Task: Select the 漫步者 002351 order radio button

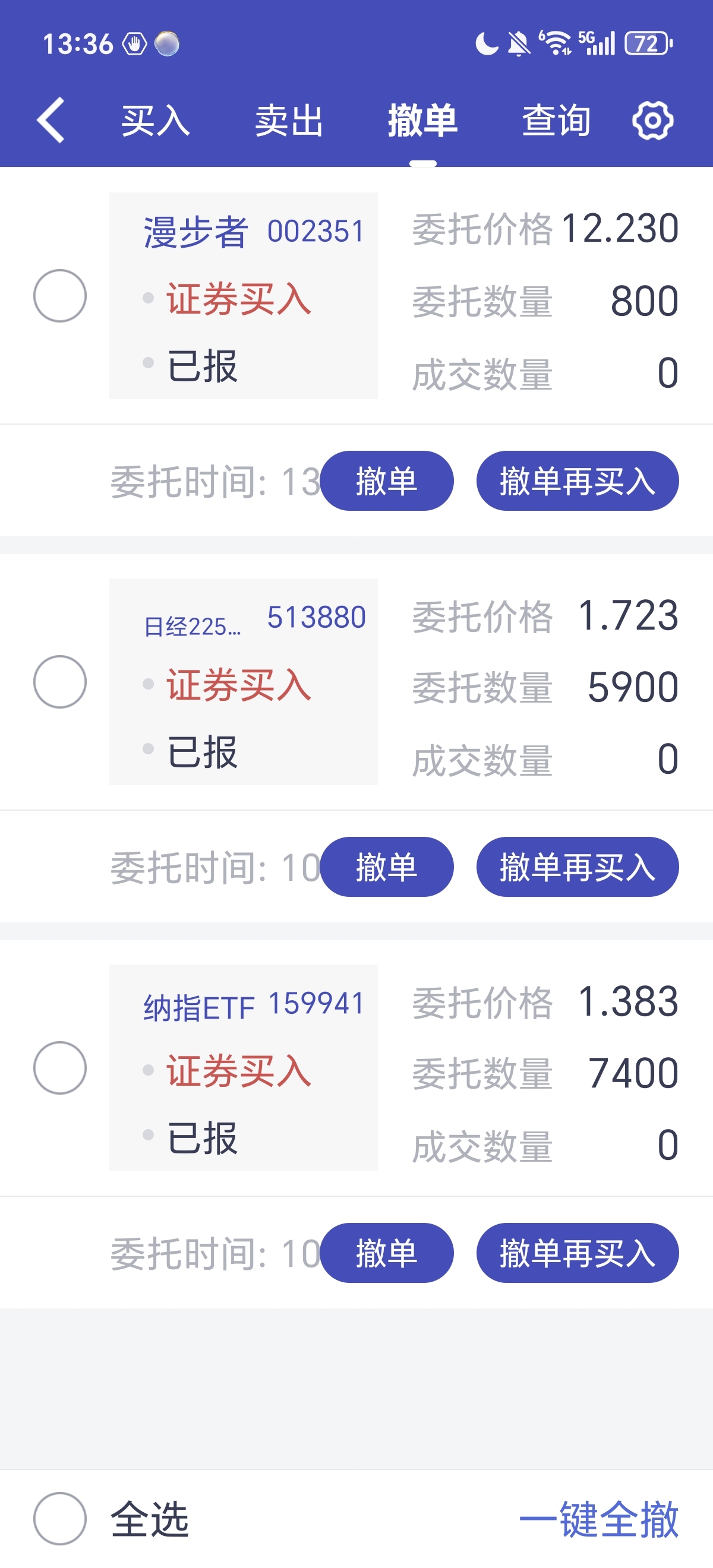Action: [59, 296]
